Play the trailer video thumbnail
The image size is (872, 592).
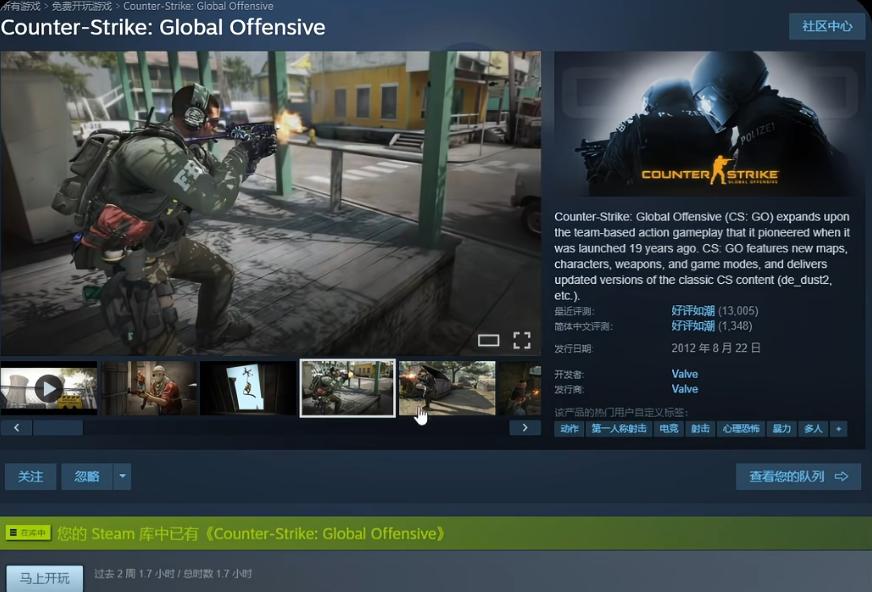(48, 388)
